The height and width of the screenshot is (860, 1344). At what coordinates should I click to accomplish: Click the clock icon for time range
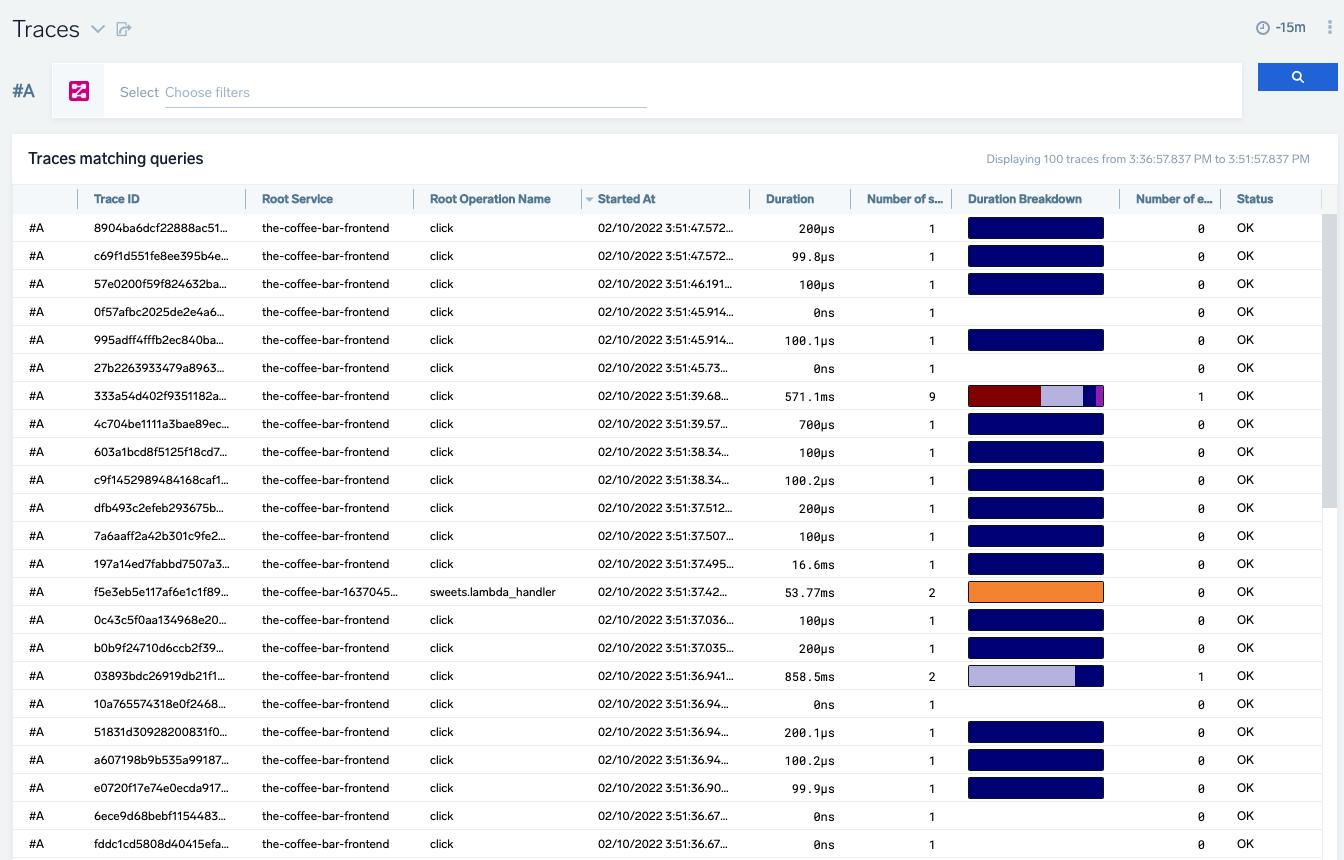click(x=1262, y=28)
